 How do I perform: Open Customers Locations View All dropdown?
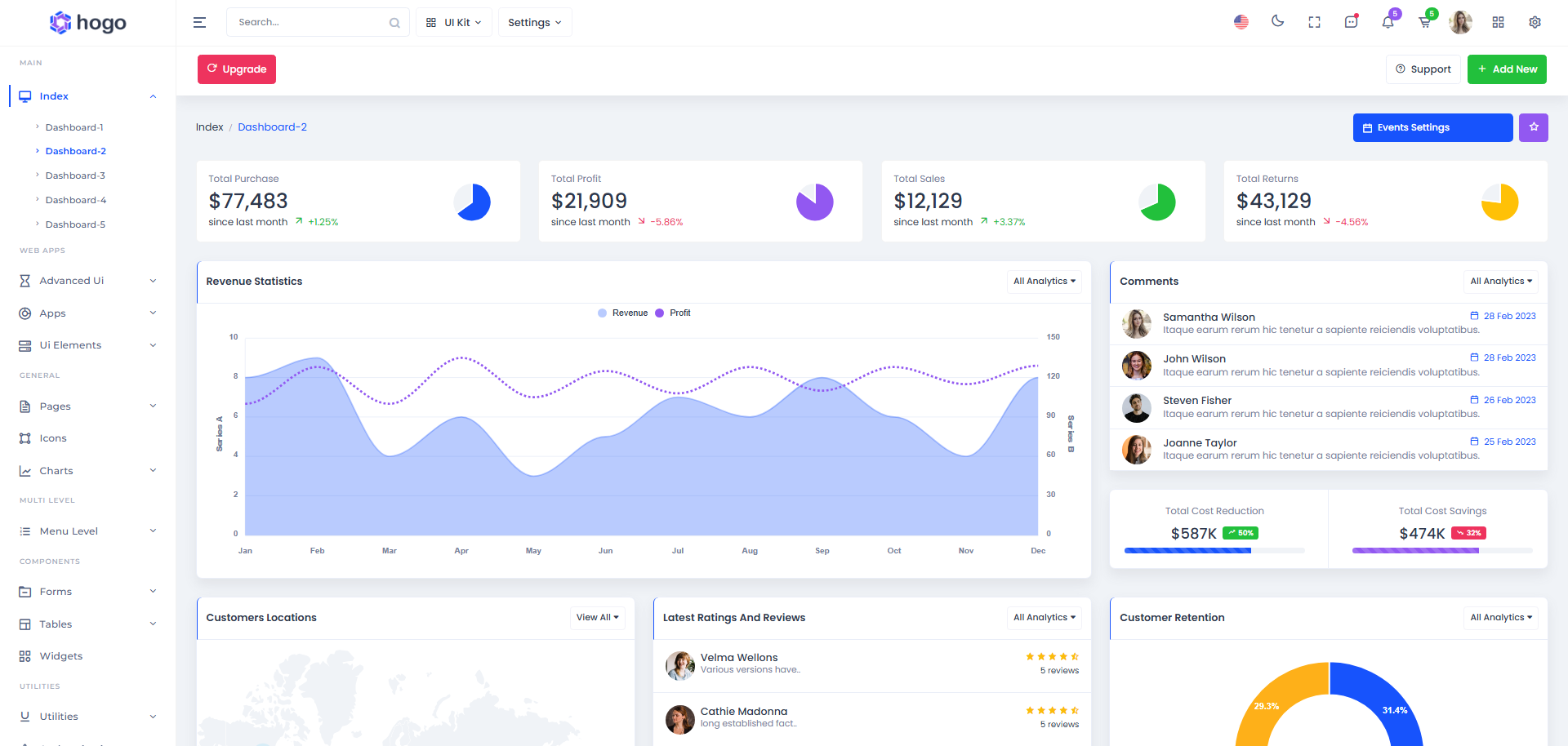tap(598, 617)
